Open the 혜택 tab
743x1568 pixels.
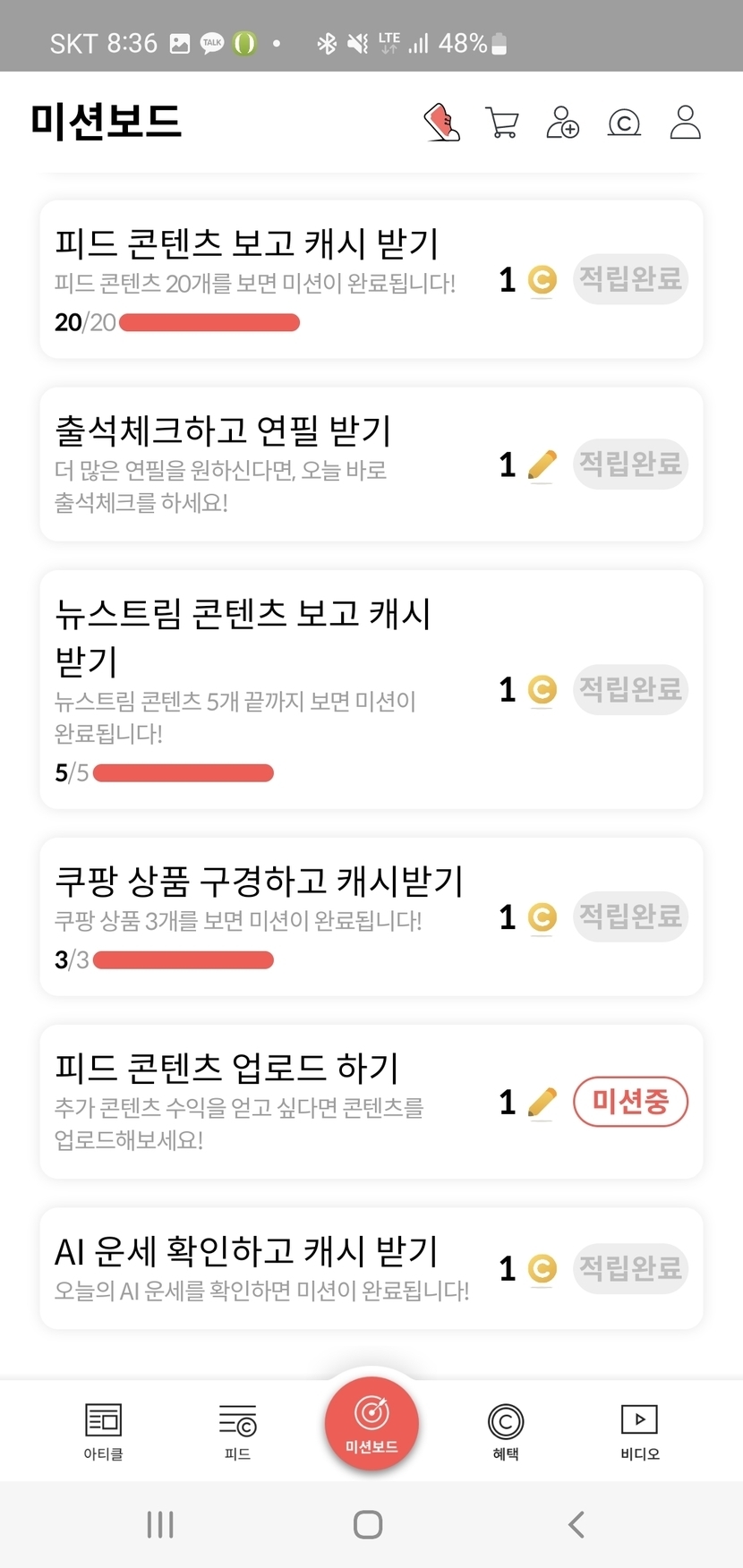506,1431
